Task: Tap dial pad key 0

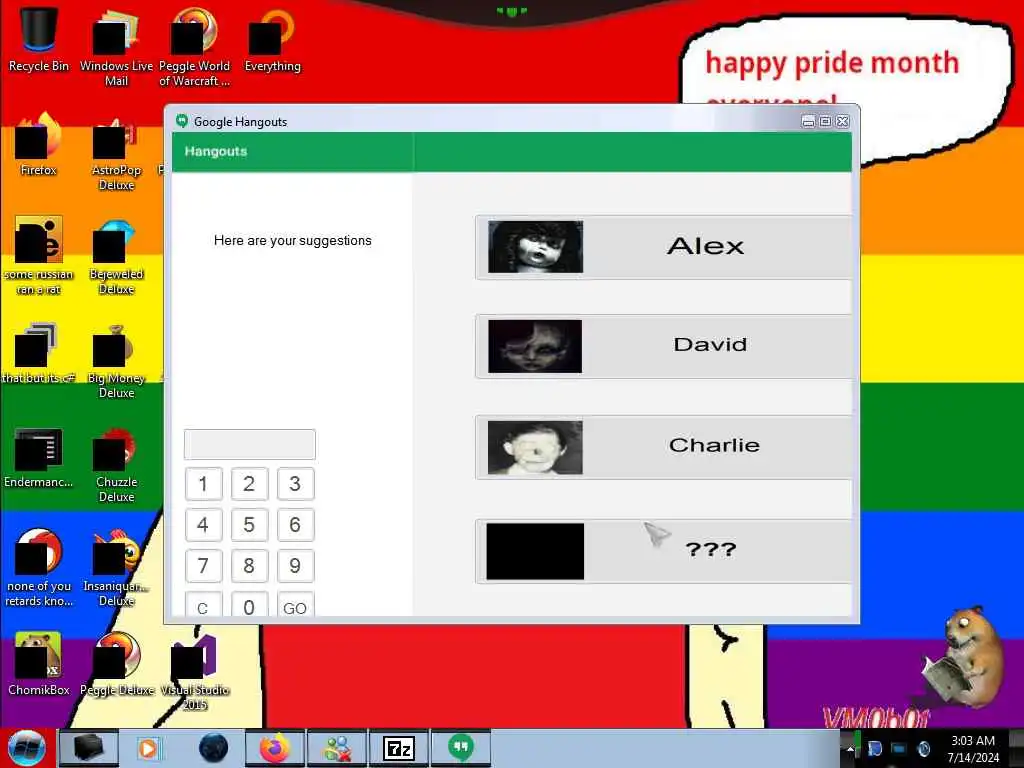Action: coord(249,605)
